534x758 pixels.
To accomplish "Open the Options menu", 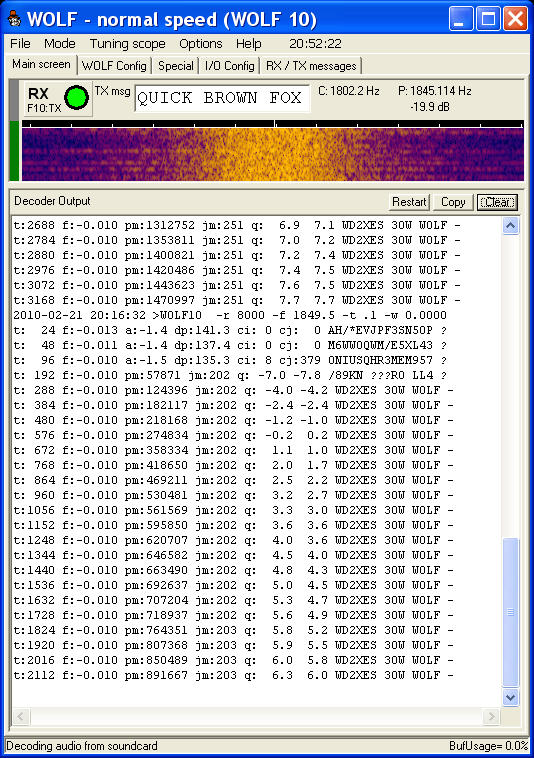I will tap(201, 44).
